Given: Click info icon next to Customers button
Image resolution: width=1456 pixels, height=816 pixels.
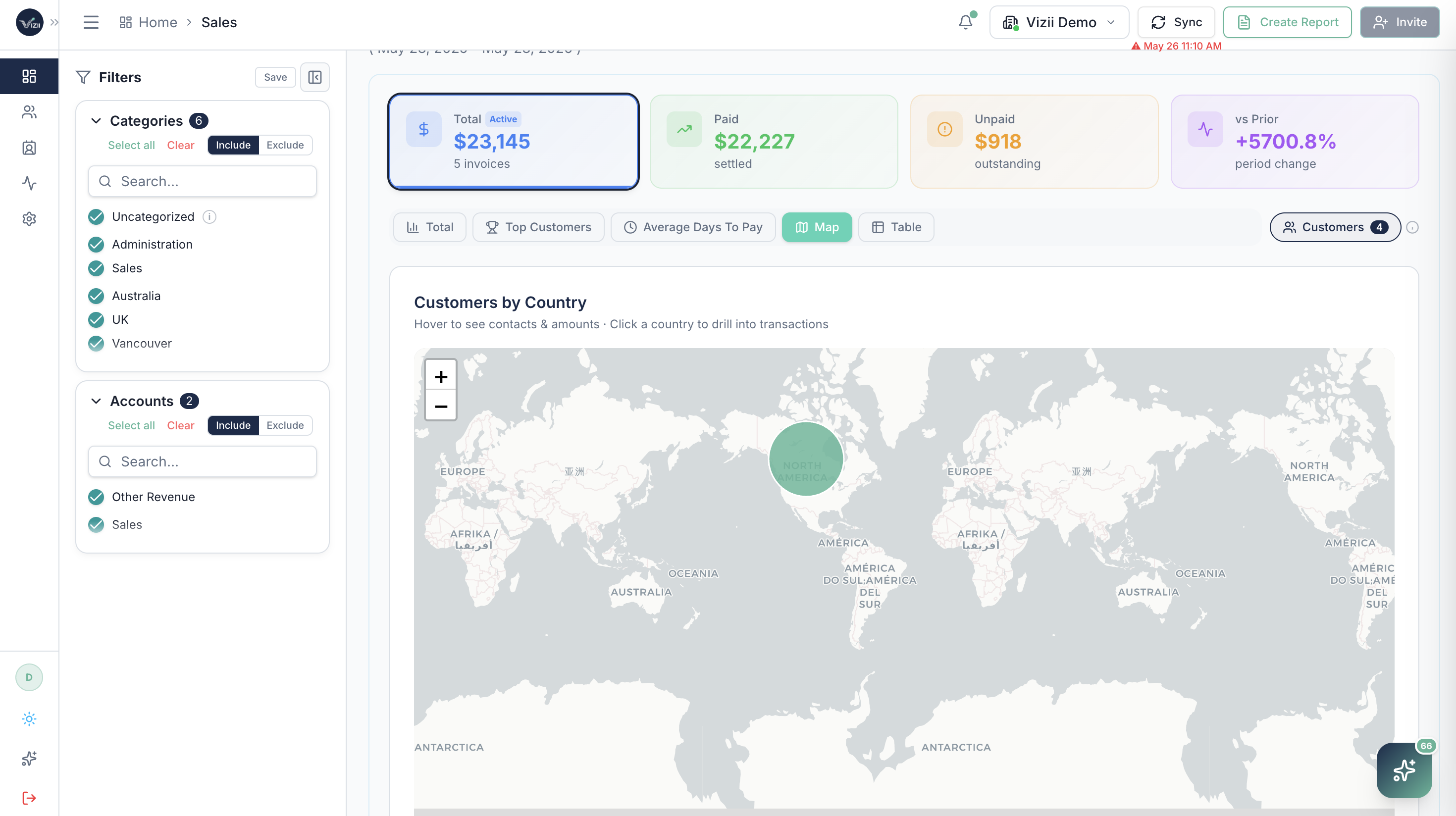Looking at the screenshot, I should click(1412, 227).
